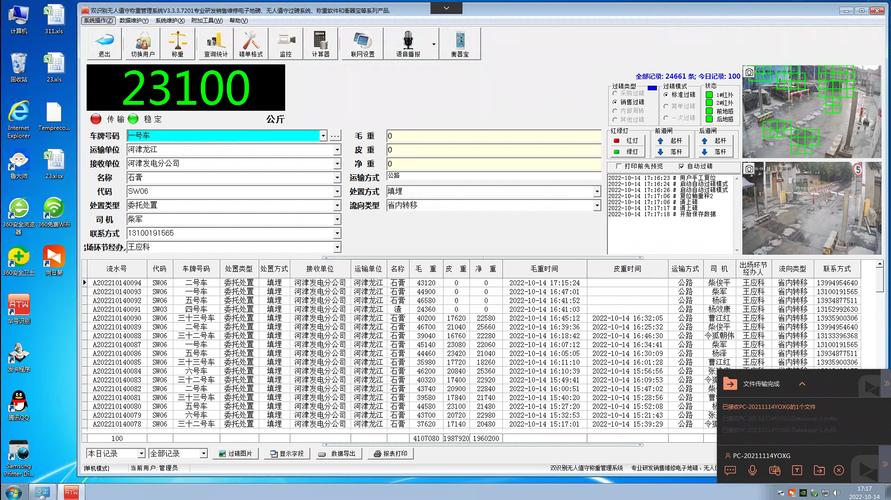The width and height of the screenshot is (891, 500).
Task: Click microphone icon in remote session panel
Action: click(752, 470)
